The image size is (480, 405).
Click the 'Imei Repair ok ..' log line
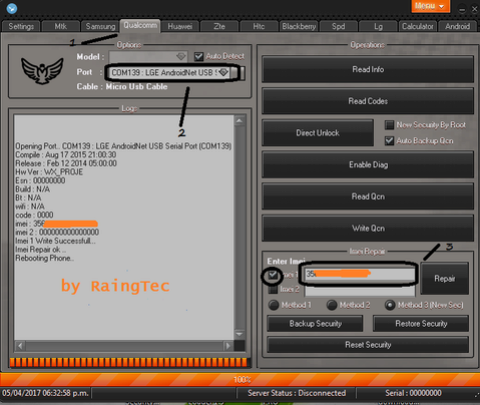click(x=41, y=249)
